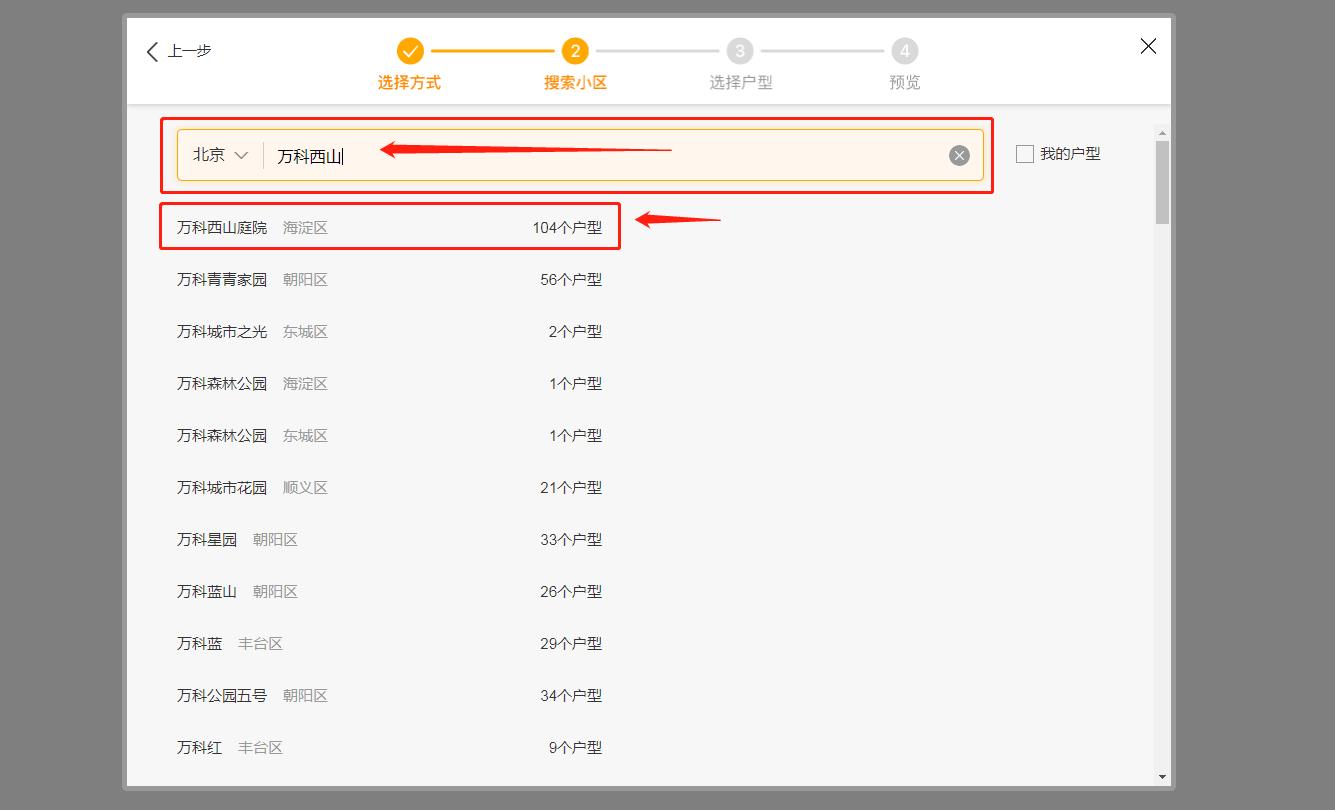1335x810 pixels.
Task: Clear the search text with the round X
Action: [x=959, y=155]
